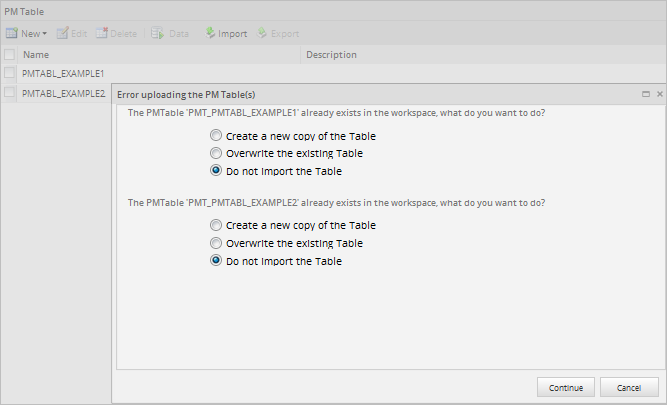Click the Data toolbar icon
This screenshot has height=405, width=667.
(158, 33)
